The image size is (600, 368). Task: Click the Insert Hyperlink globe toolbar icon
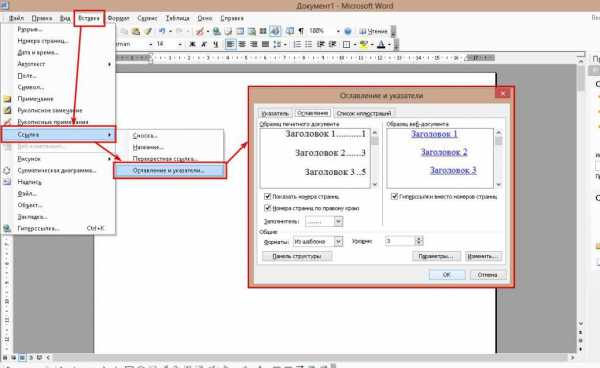click(217, 31)
